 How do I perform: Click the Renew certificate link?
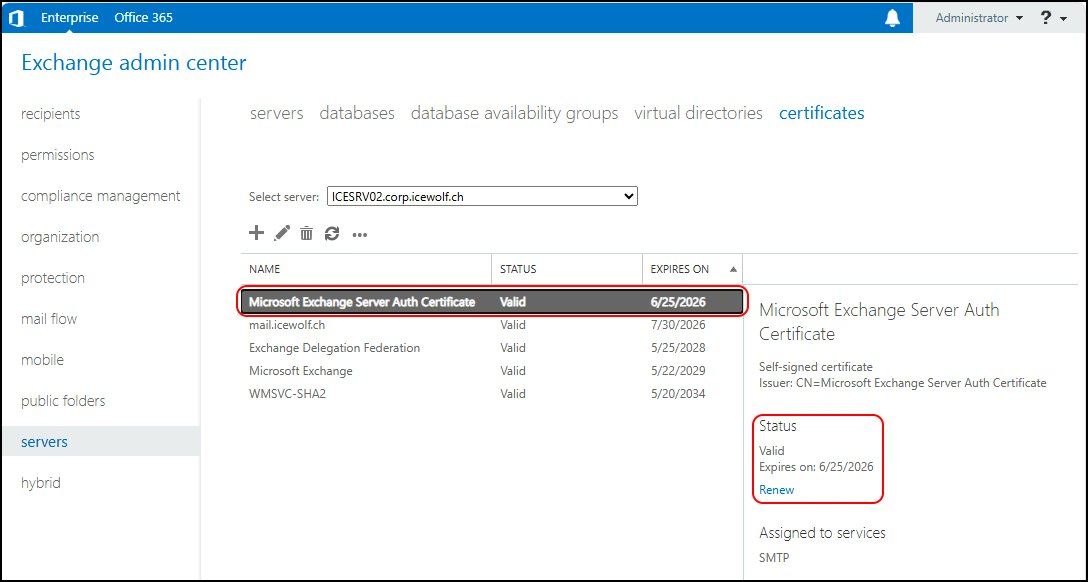tap(776, 490)
